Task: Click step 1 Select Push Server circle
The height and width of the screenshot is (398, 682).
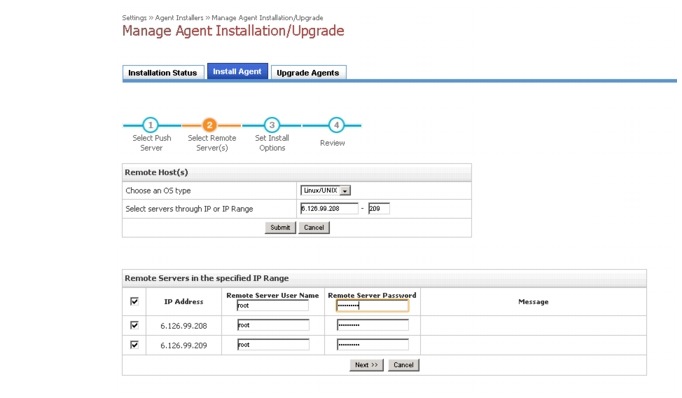Action: pyautogui.click(x=150, y=125)
